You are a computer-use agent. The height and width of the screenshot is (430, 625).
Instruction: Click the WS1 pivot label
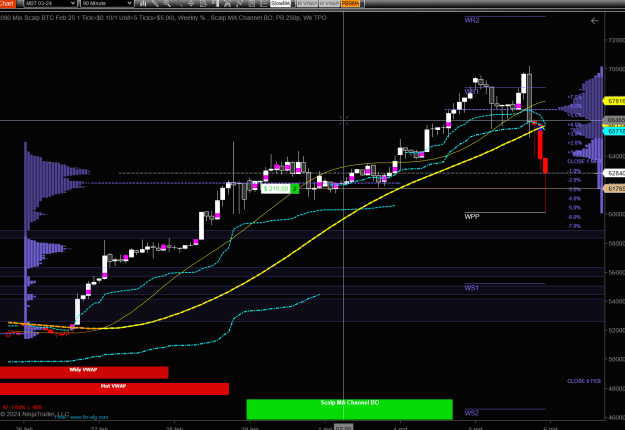[472, 288]
